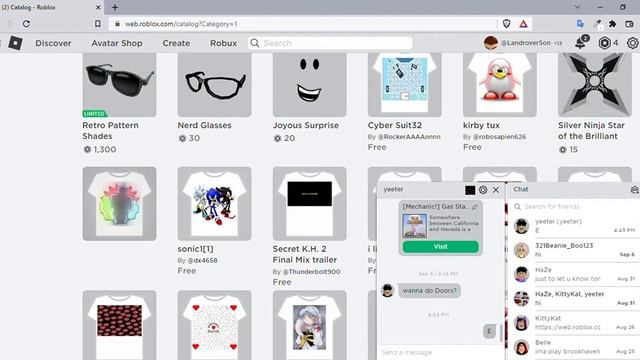The width and height of the screenshot is (640, 360).
Task: Select the Catalog - Roblox browser tab
Action: [x=51, y=7]
